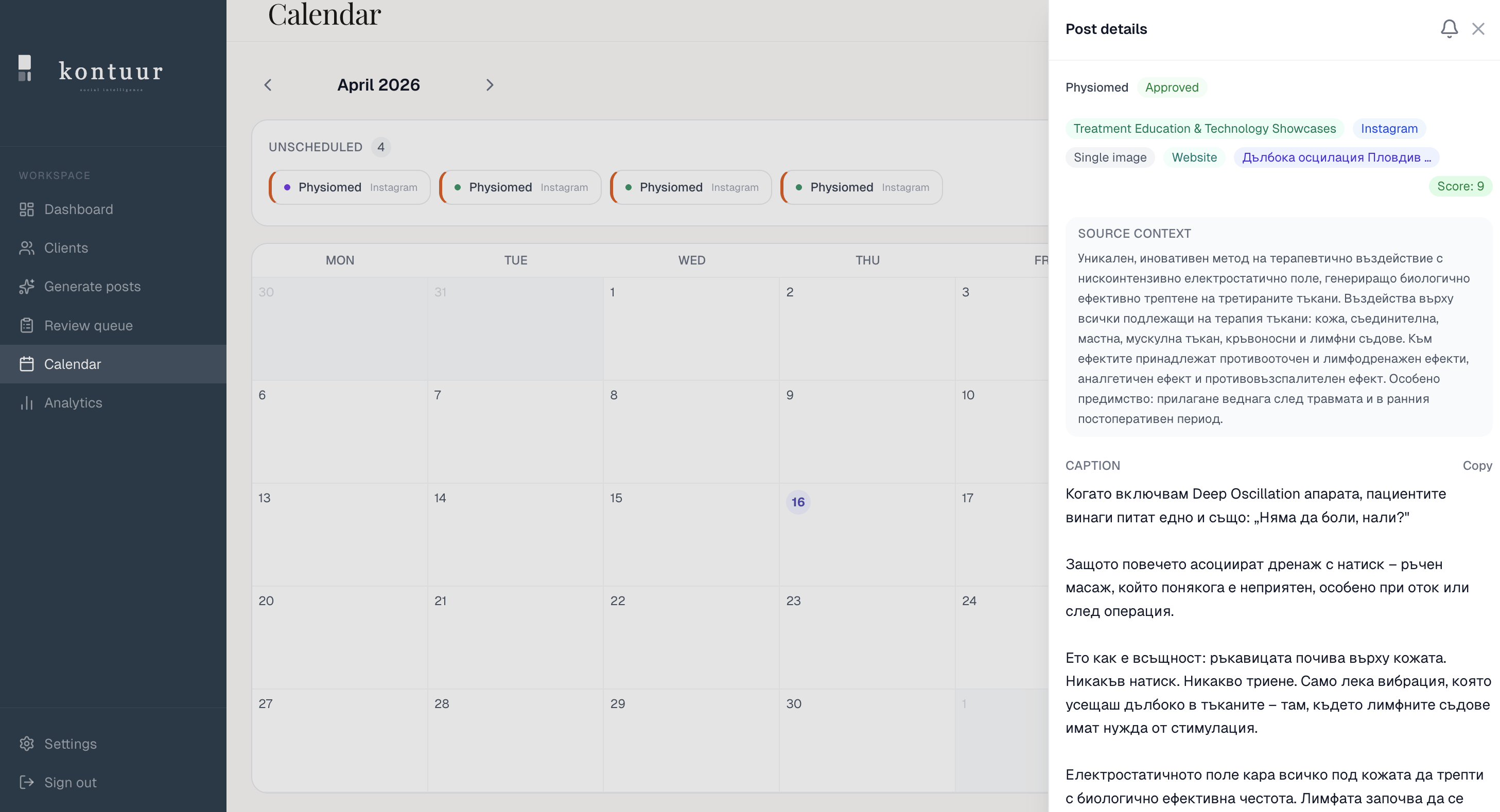Click the TUE column header
Screen dimensions: 1500x812
[516, 260]
